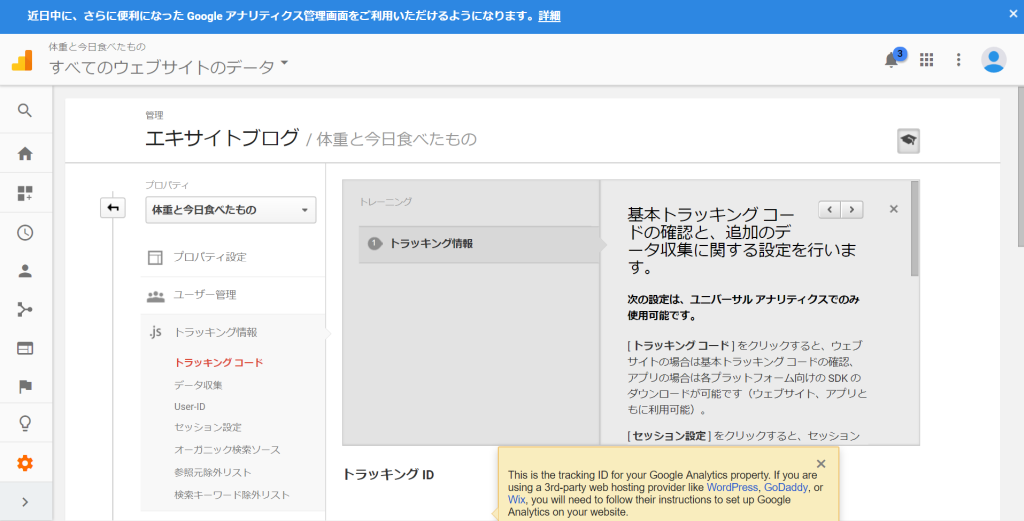Screen dimensions: 1024x521
Task: Open Acquisition branching icon in sidebar
Action: click(x=25, y=309)
